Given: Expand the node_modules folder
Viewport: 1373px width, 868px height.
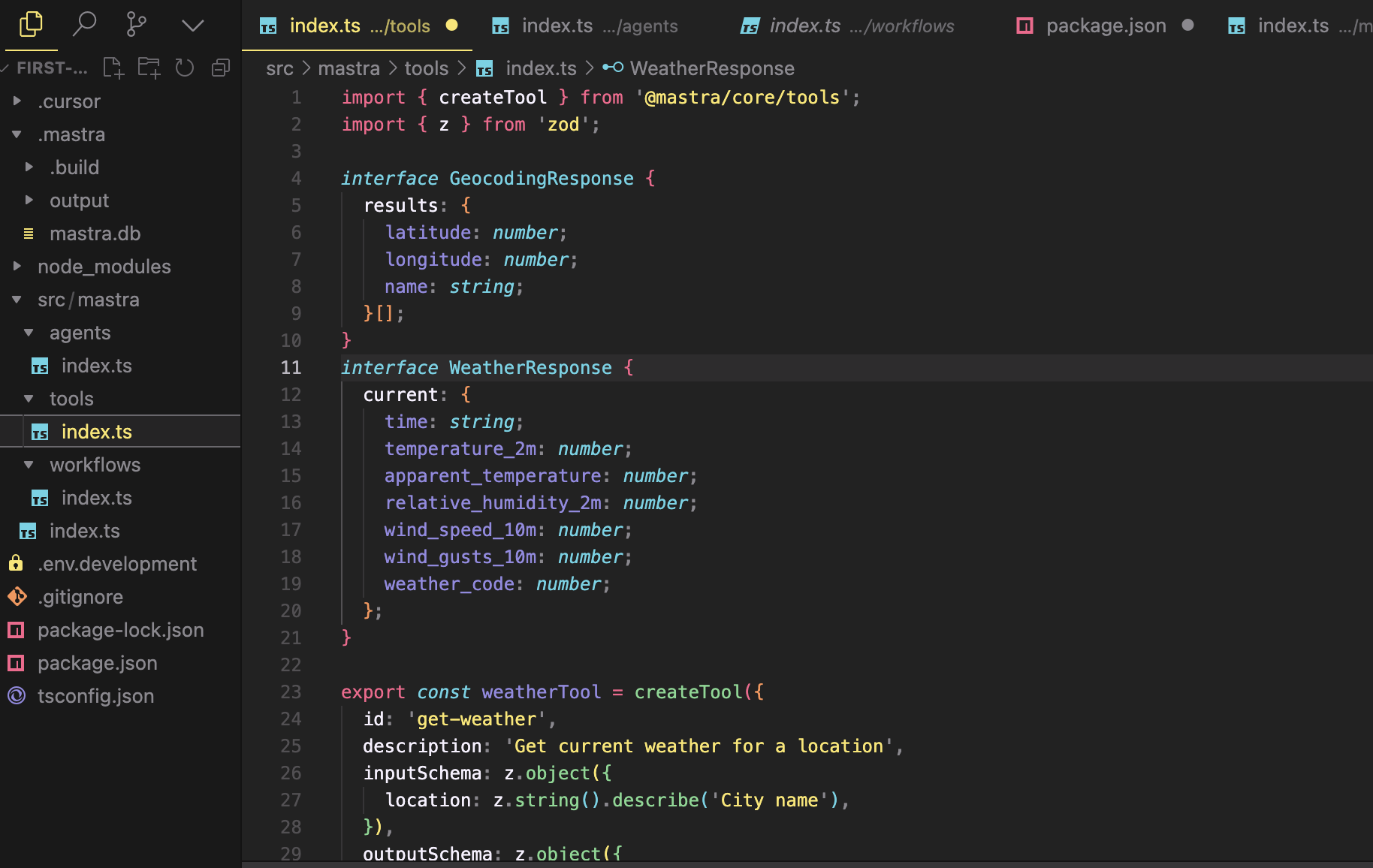Looking at the screenshot, I should tap(120, 267).
